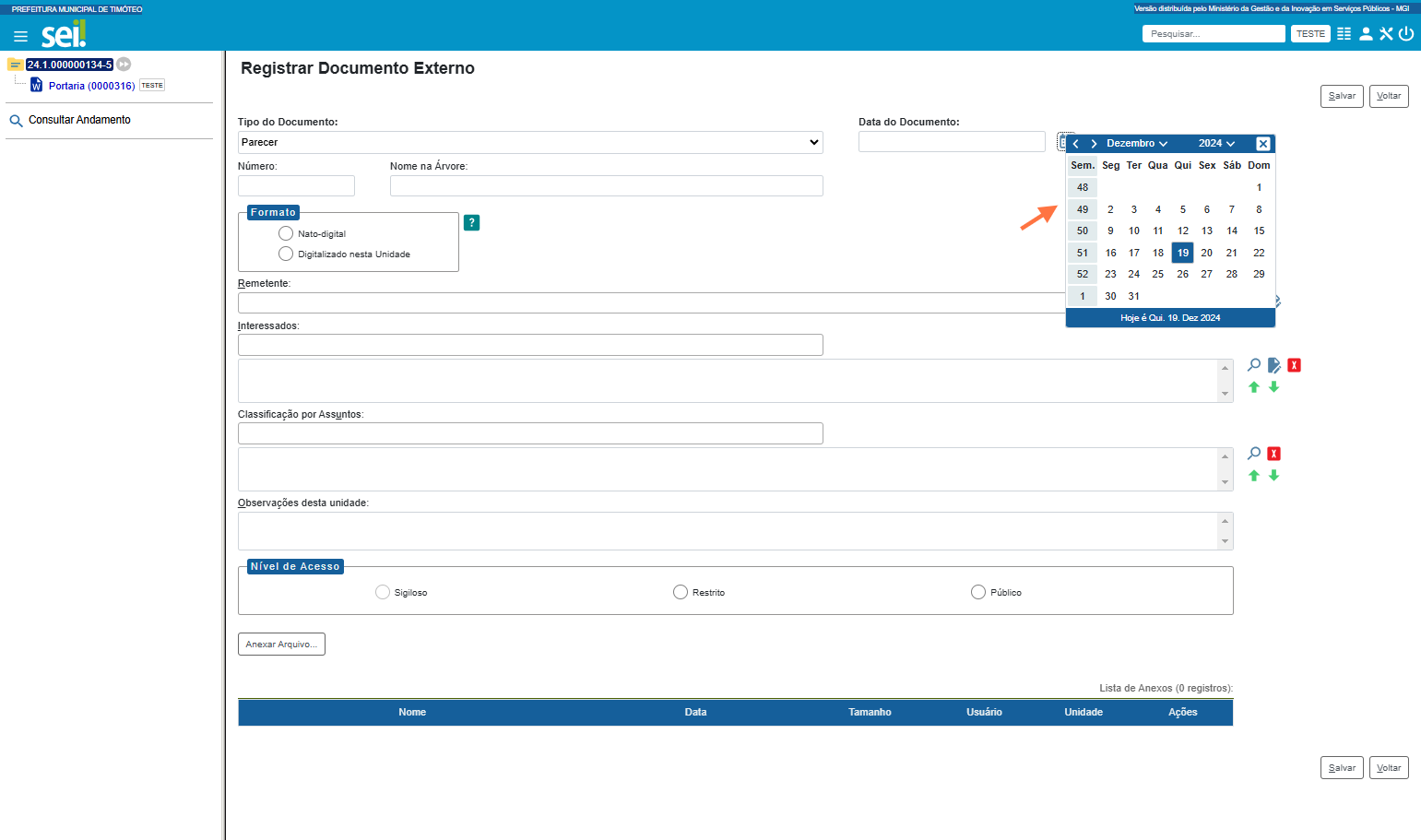
Task: Click Anexar Arquivo button
Action: [281, 645]
